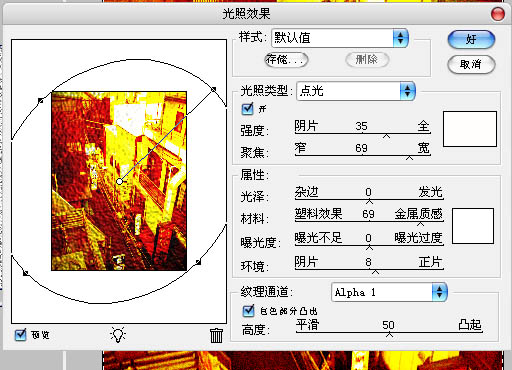This screenshot has height=370, width=512.
Task: Click the 删除 delete style button
Action: coord(367,60)
